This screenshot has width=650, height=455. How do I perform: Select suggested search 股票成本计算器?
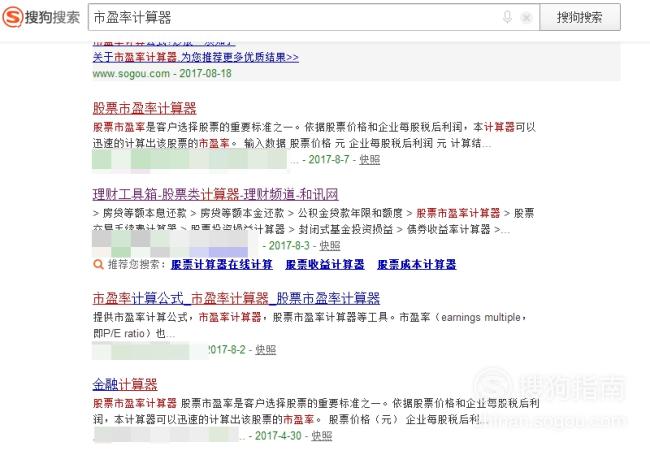click(x=417, y=264)
